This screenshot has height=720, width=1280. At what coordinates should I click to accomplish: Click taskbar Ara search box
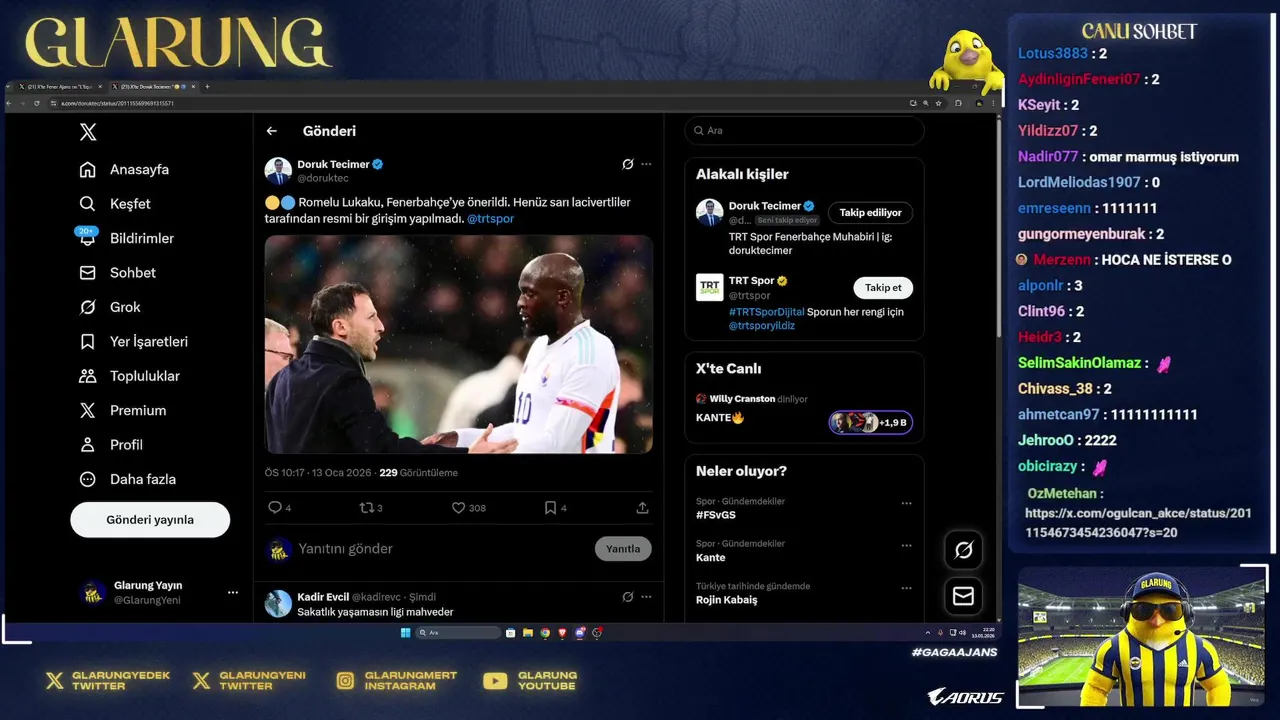click(457, 632)
